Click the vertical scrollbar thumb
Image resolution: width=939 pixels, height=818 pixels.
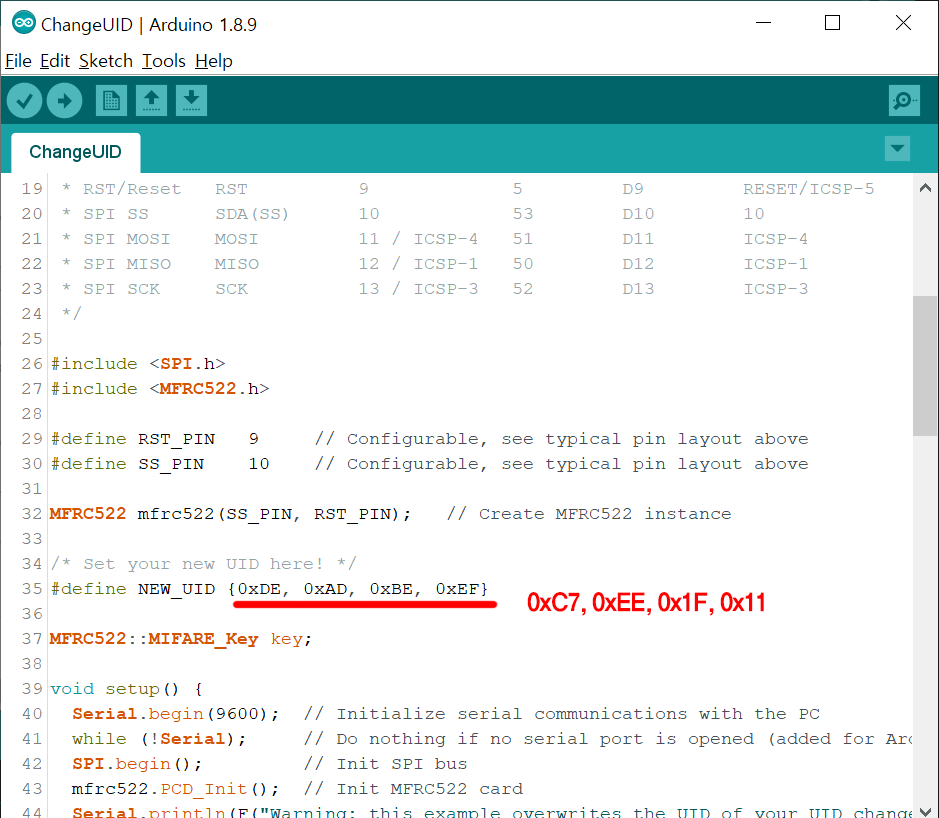[925, 366]
